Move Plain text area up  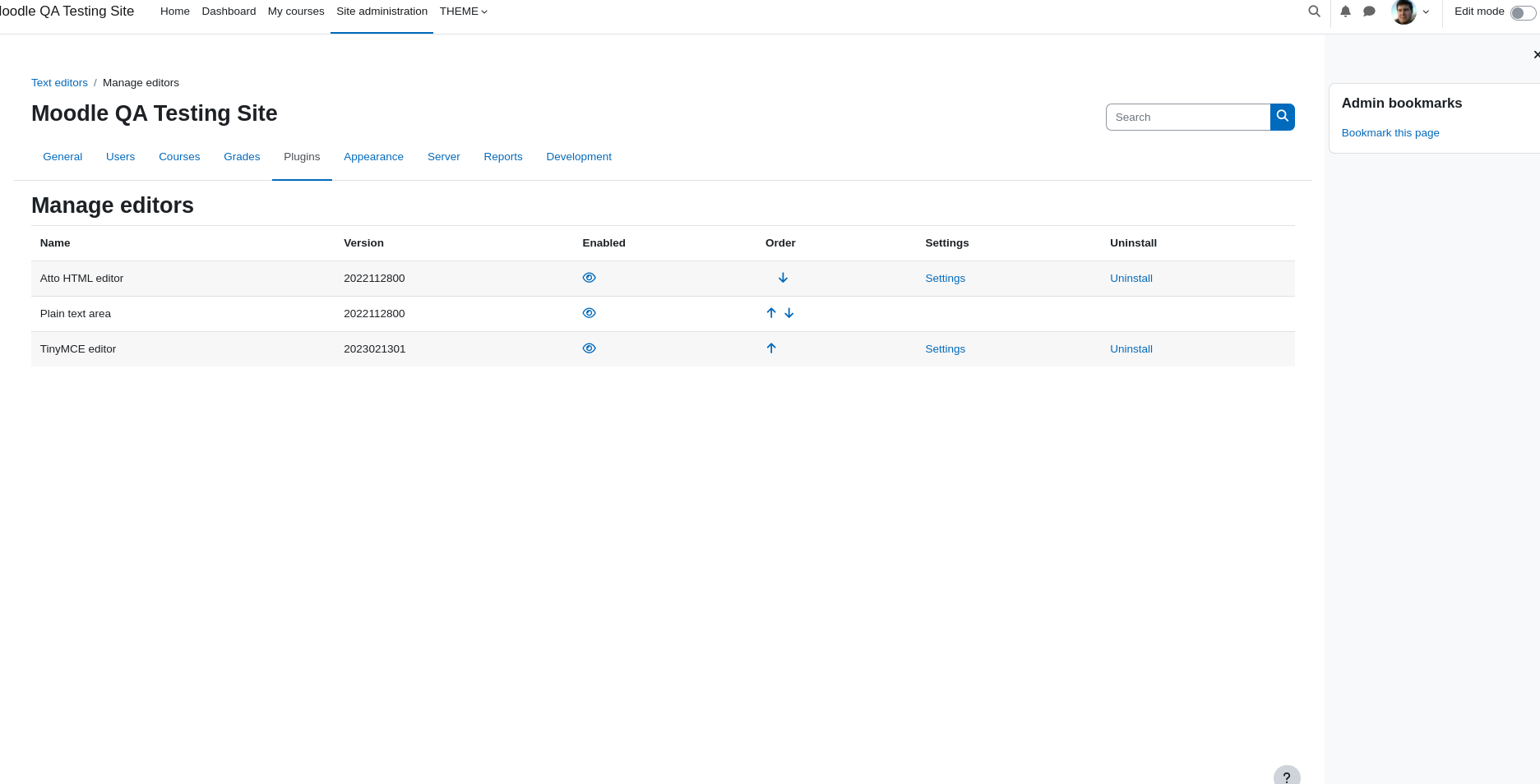coord(771,313)
